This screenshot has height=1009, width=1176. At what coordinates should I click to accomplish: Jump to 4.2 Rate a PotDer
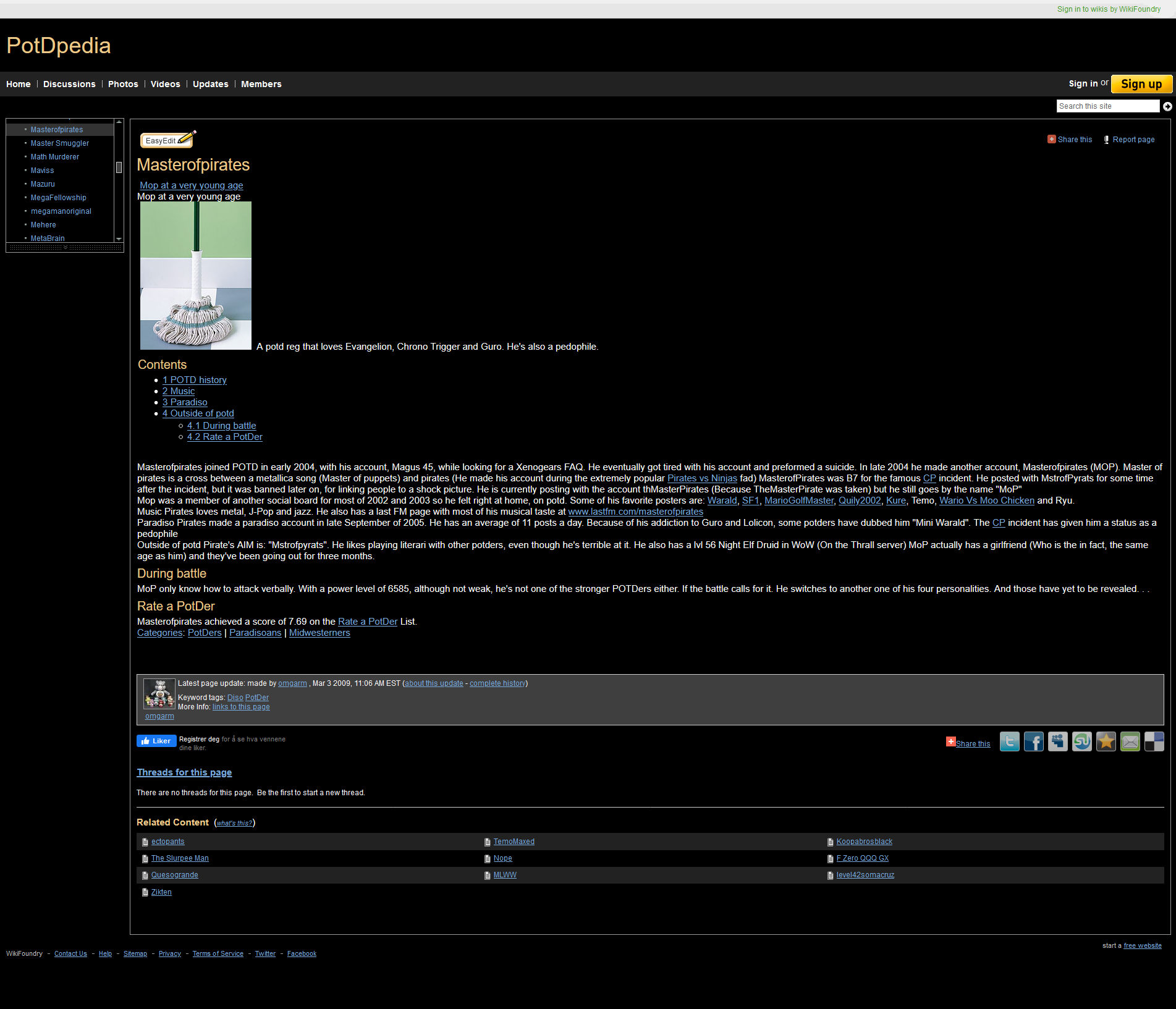225,437
